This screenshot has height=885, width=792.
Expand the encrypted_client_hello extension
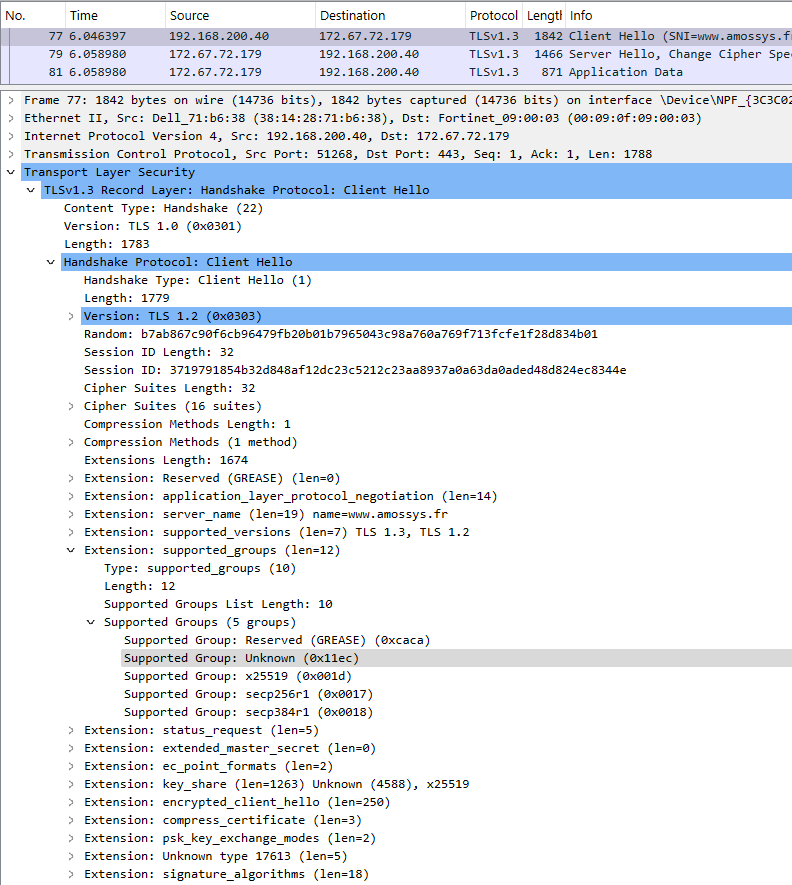coord(71,802)
